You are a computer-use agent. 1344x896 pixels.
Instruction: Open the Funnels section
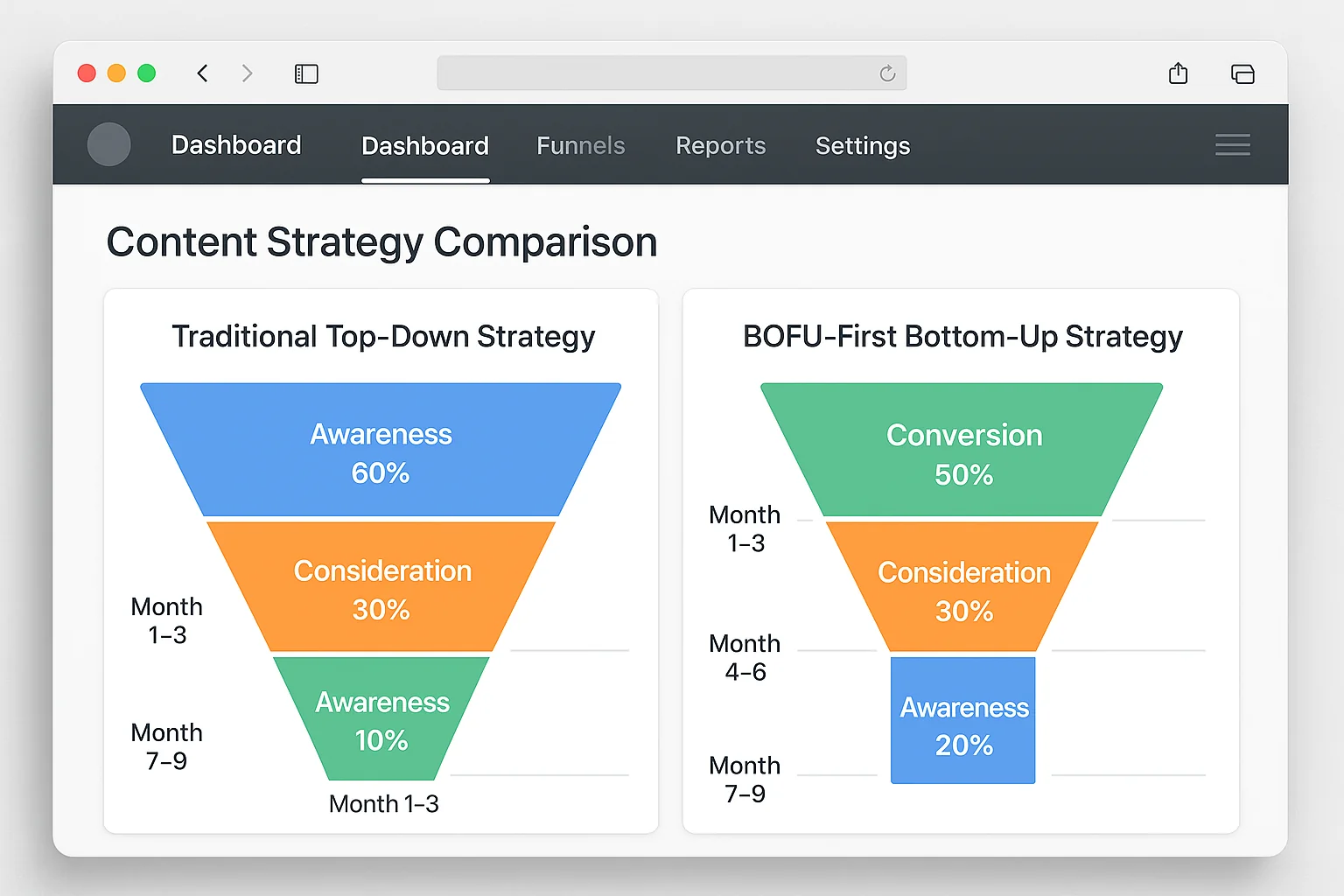click(580, 146)
